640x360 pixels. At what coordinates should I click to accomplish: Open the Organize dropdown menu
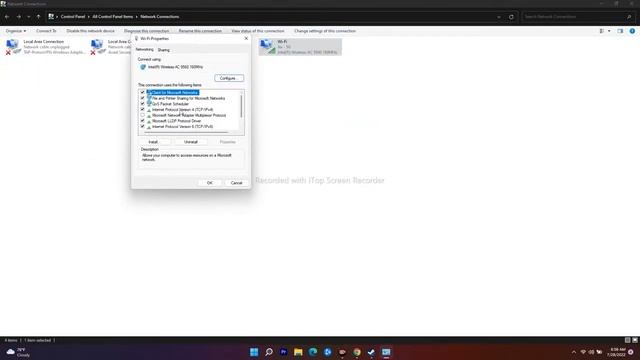click(16, 31)
